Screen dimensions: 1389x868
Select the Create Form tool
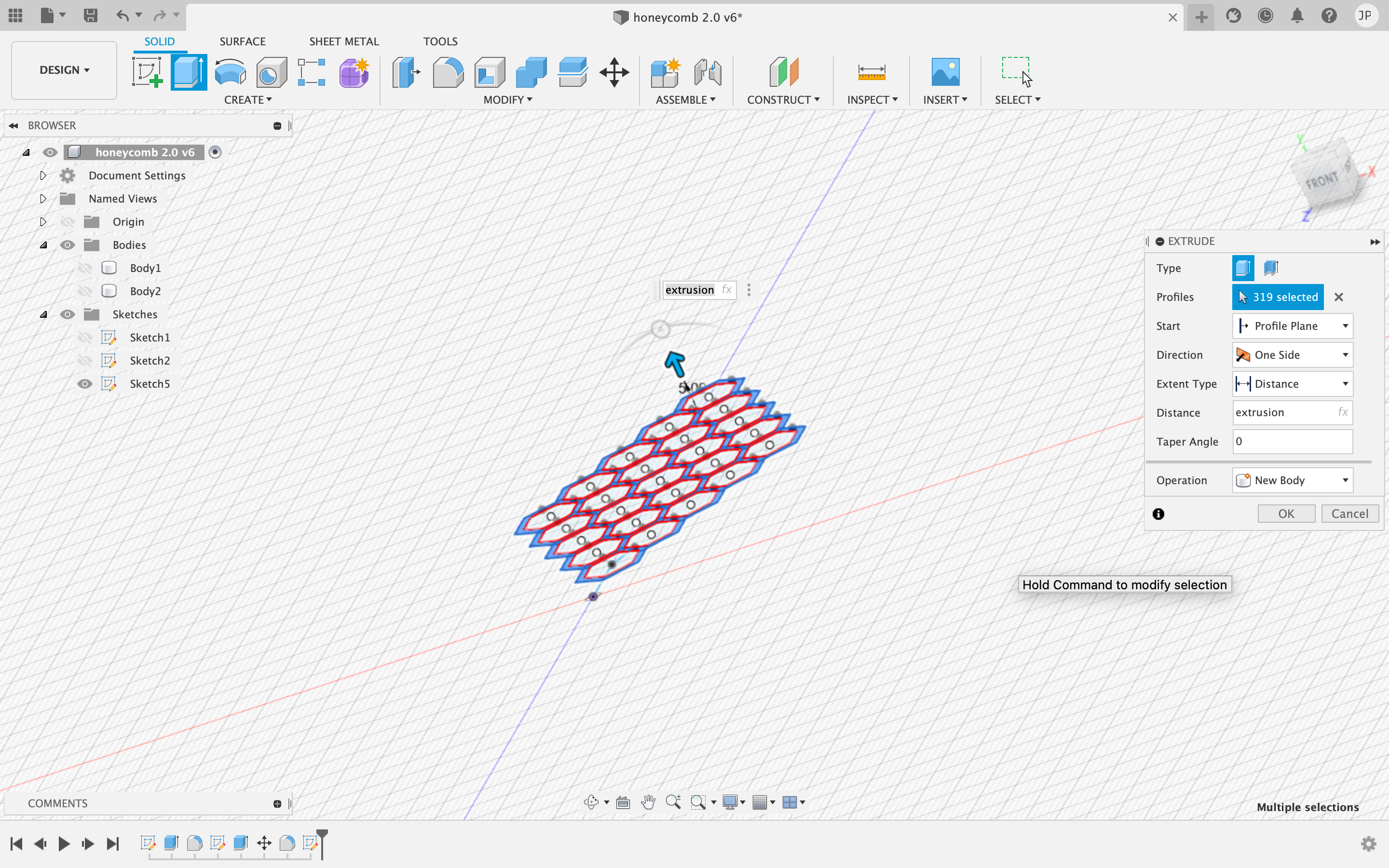(x=354, y=72)
